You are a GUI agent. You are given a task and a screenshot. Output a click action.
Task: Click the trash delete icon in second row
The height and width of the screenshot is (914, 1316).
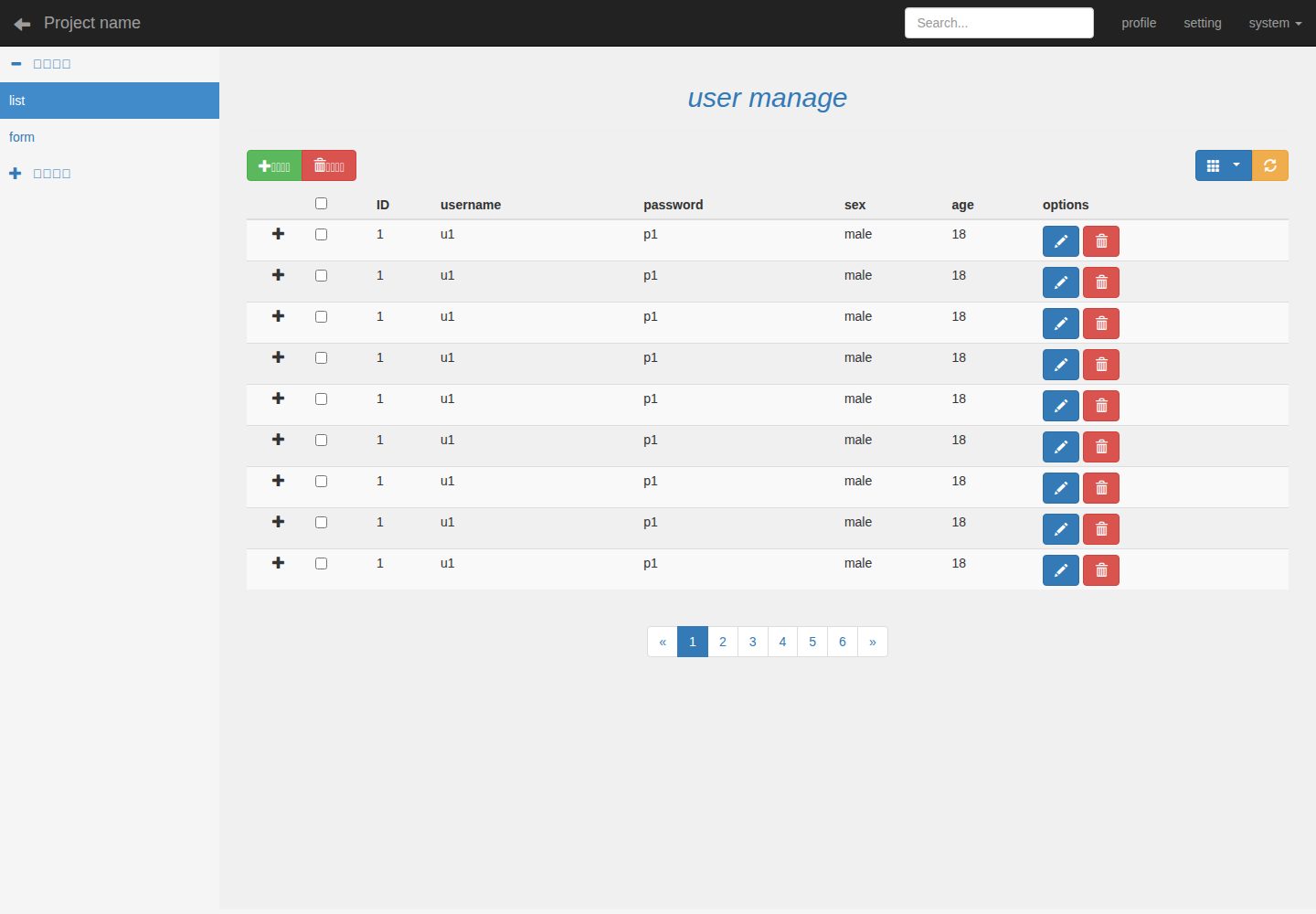point(1101,282)
